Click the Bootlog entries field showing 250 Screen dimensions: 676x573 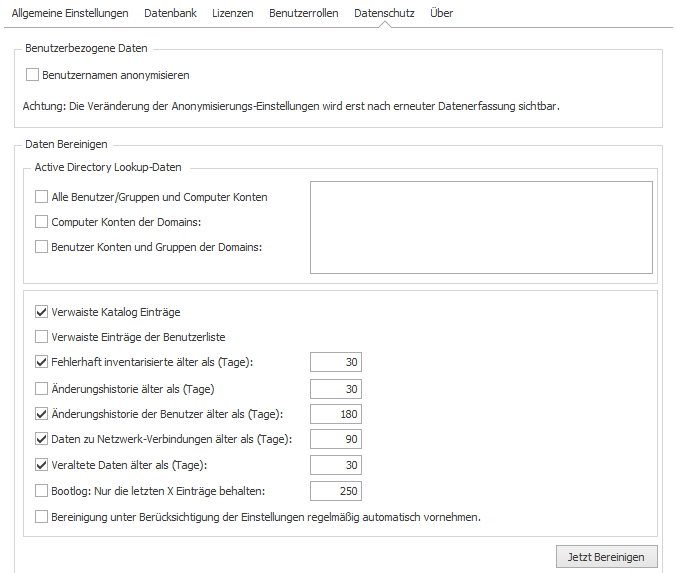tap(336, 491)
